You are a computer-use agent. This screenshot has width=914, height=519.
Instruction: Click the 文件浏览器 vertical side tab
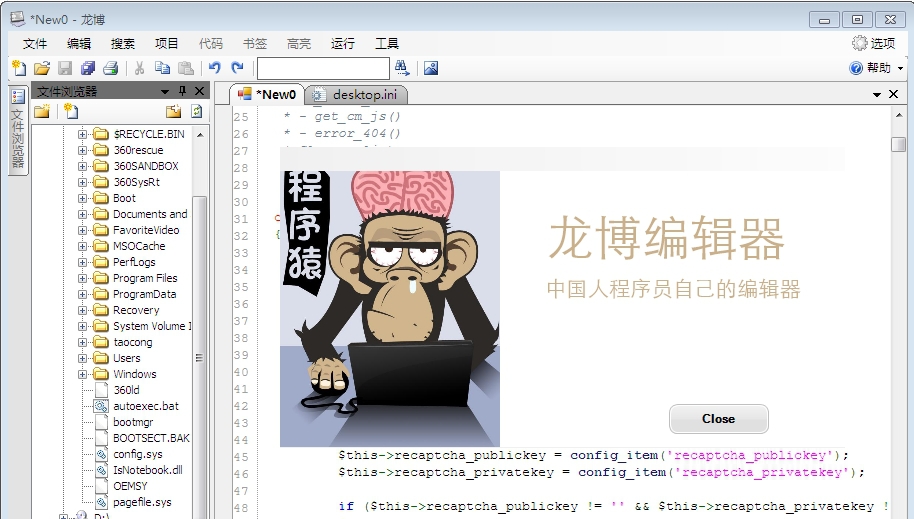pos(18,129)
